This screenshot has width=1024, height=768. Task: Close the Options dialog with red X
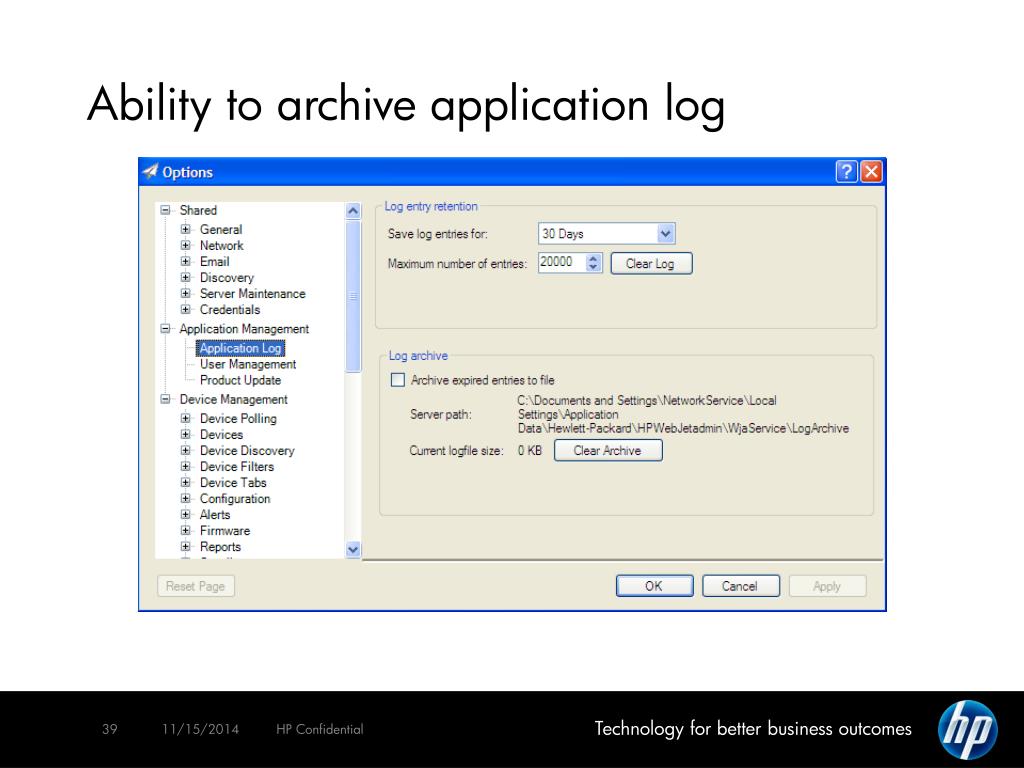click(x=872, y=172)
